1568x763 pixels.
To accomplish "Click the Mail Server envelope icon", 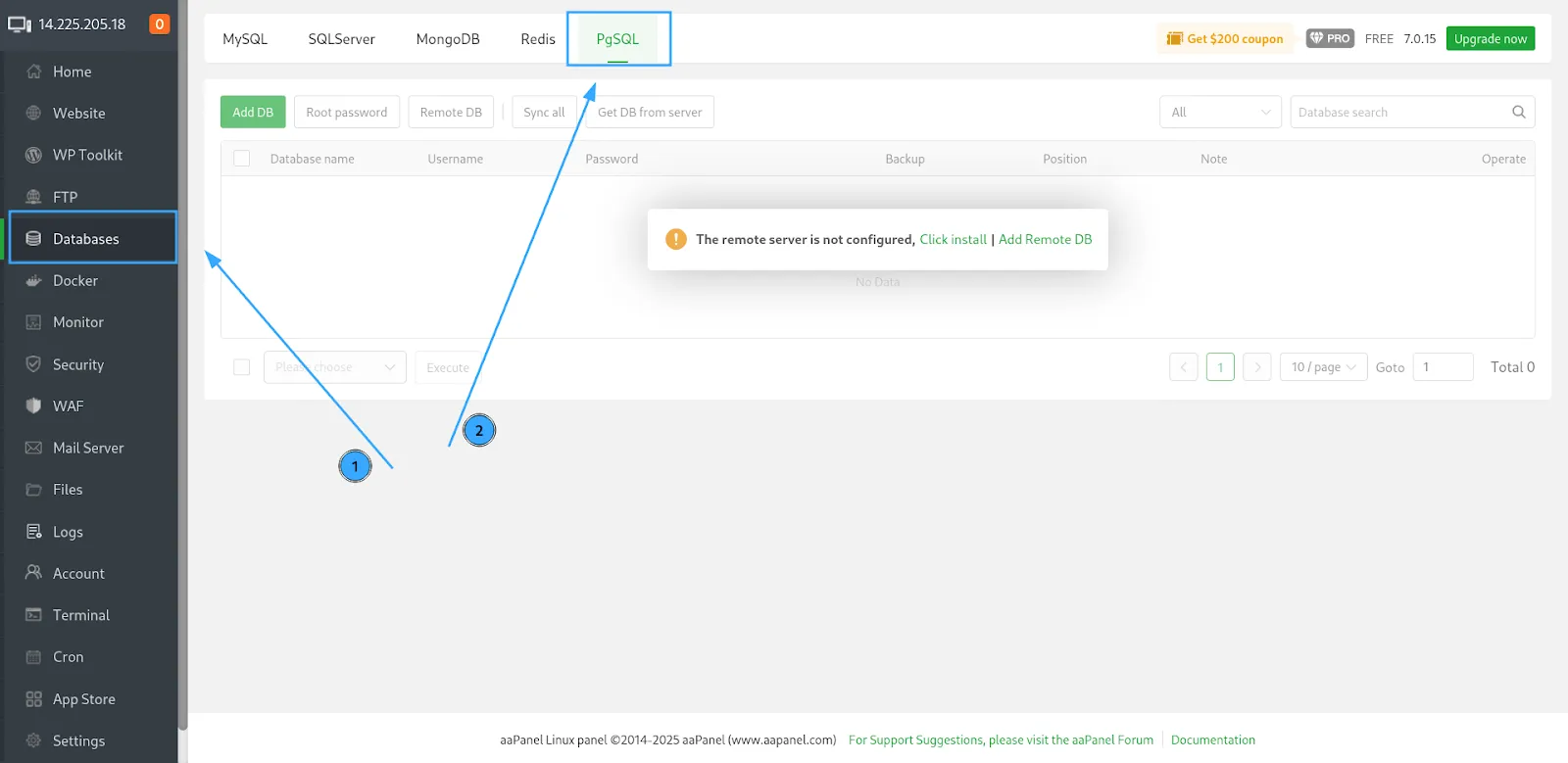I will (x=33, y=448).
